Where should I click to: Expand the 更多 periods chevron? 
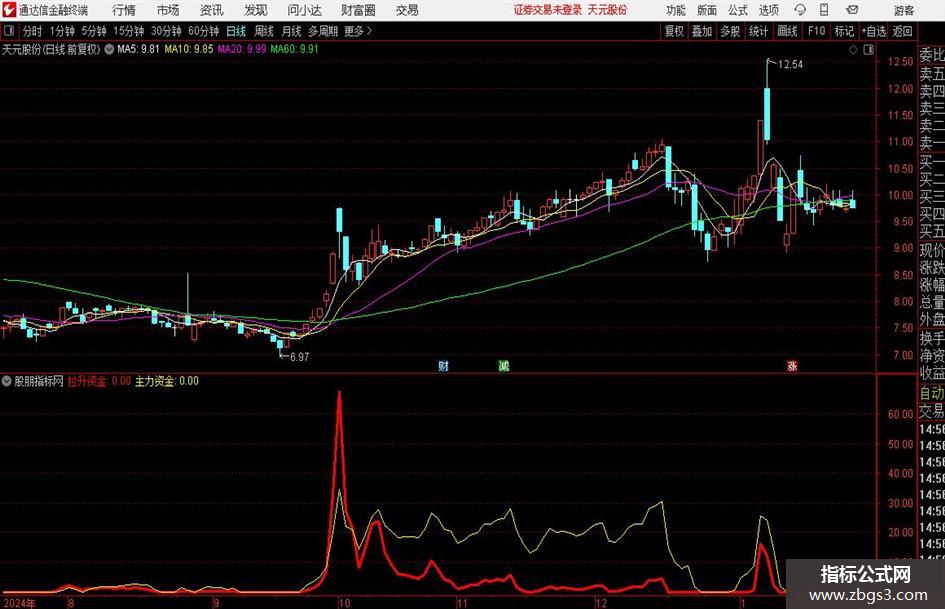point(369,31)
